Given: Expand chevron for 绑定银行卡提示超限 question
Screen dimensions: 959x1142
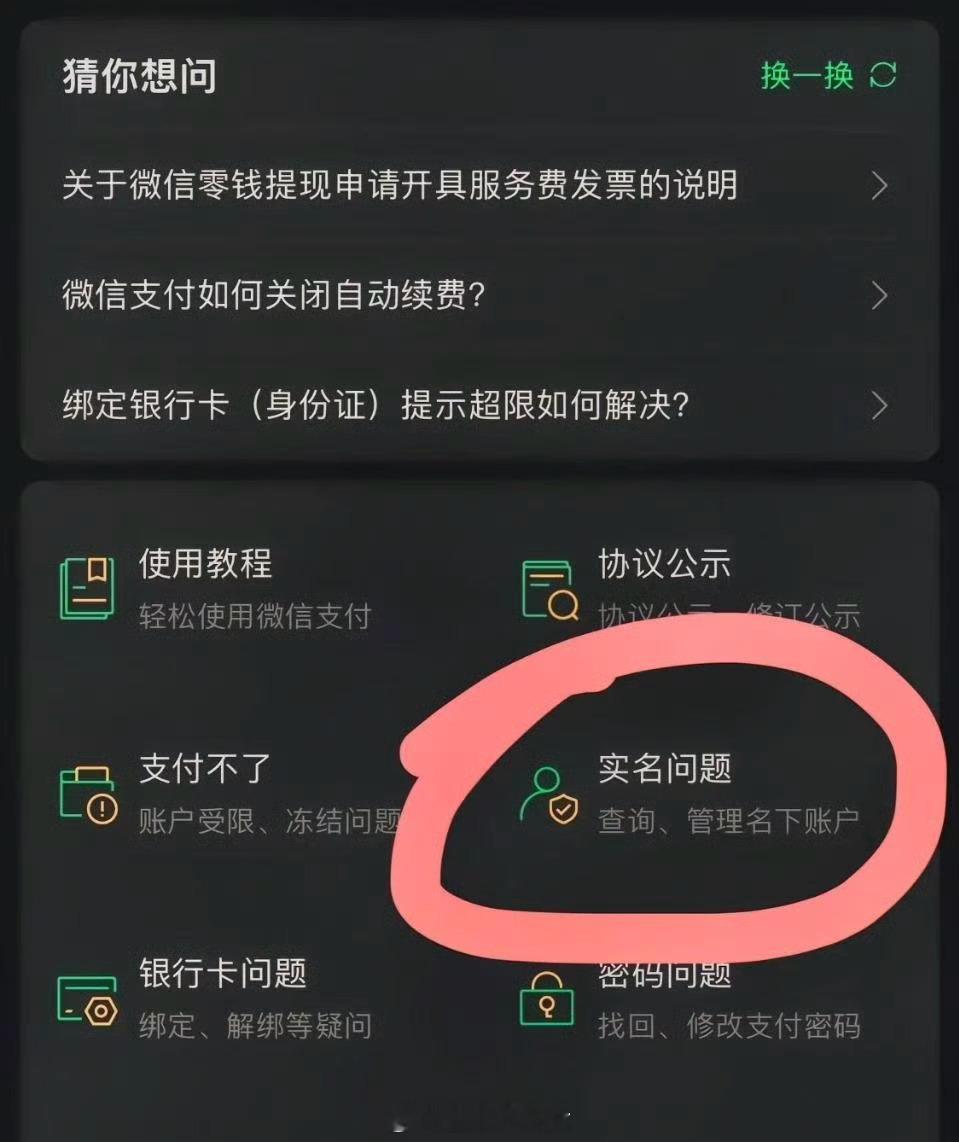Looking at the screenshot, I should tap(880, 406).
